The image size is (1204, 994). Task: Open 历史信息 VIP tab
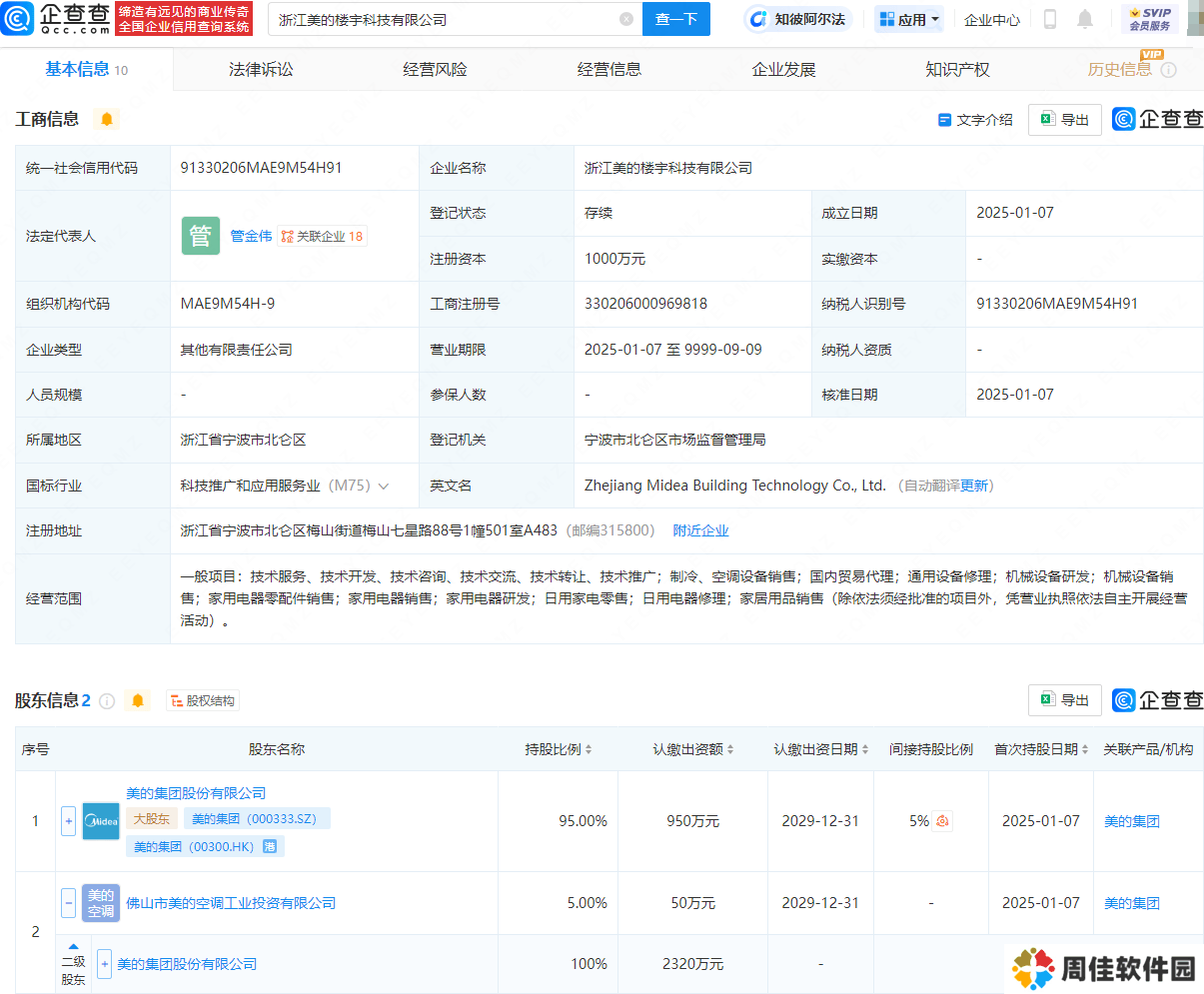[1119, 69]
